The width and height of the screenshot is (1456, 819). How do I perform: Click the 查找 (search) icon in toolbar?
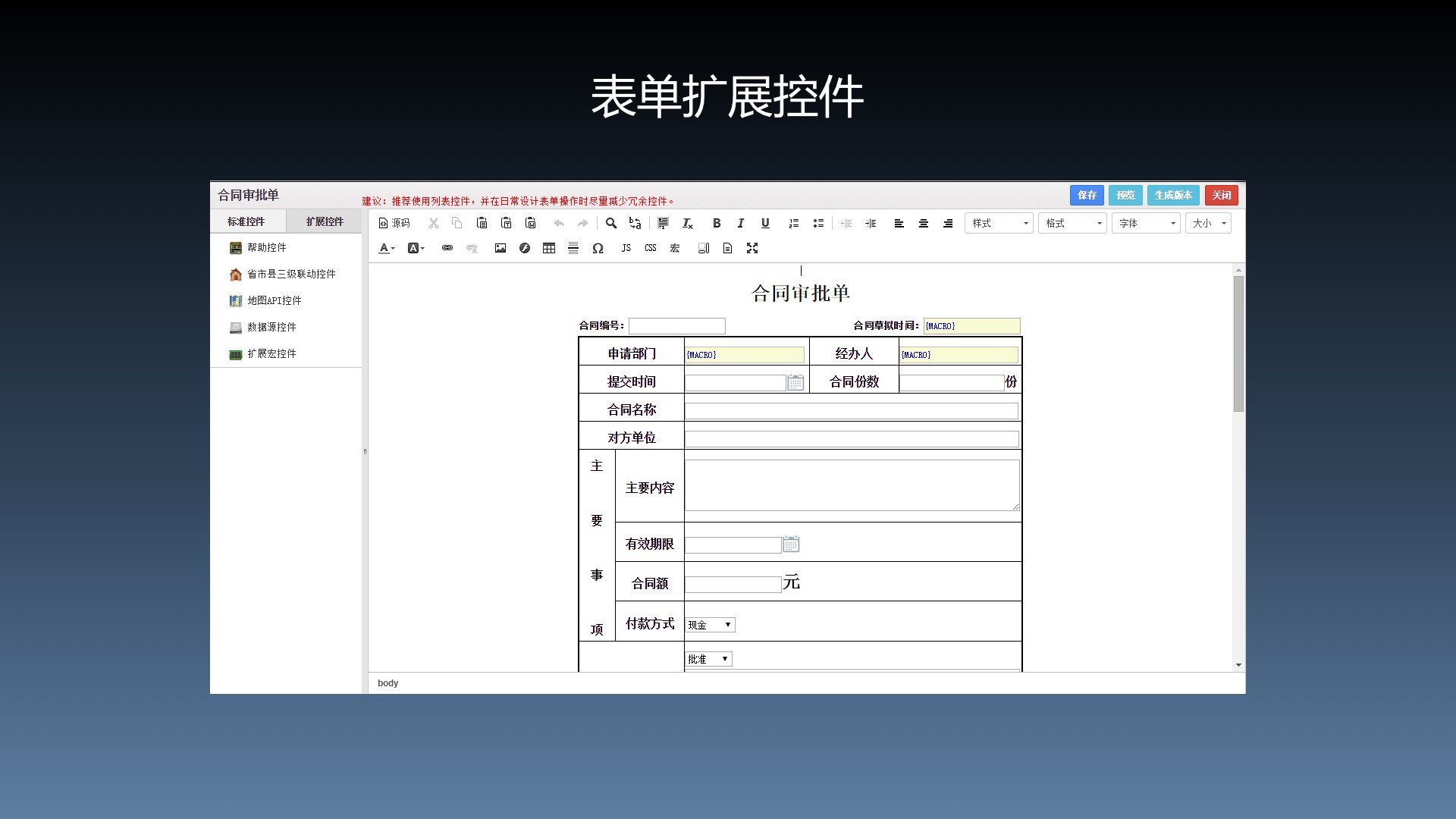610,222
